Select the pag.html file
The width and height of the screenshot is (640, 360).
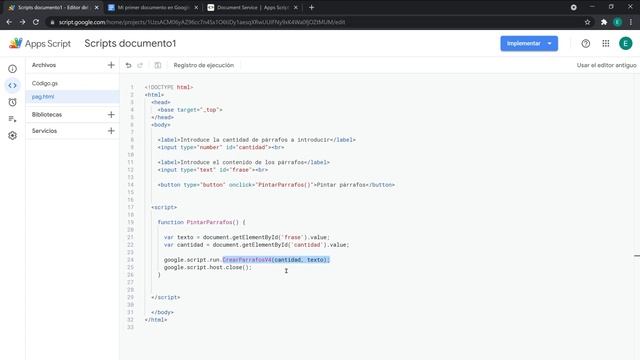point(72,97)
